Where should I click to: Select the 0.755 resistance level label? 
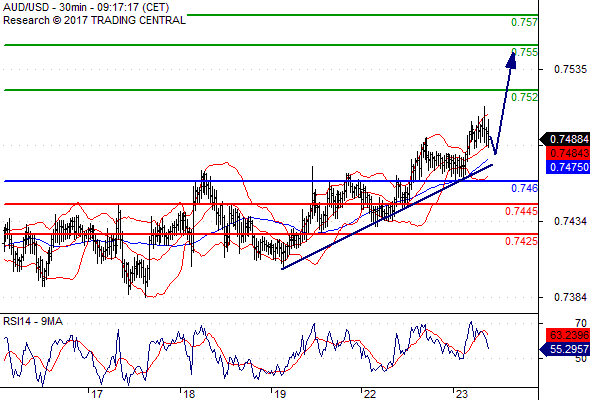pos(524,52)
